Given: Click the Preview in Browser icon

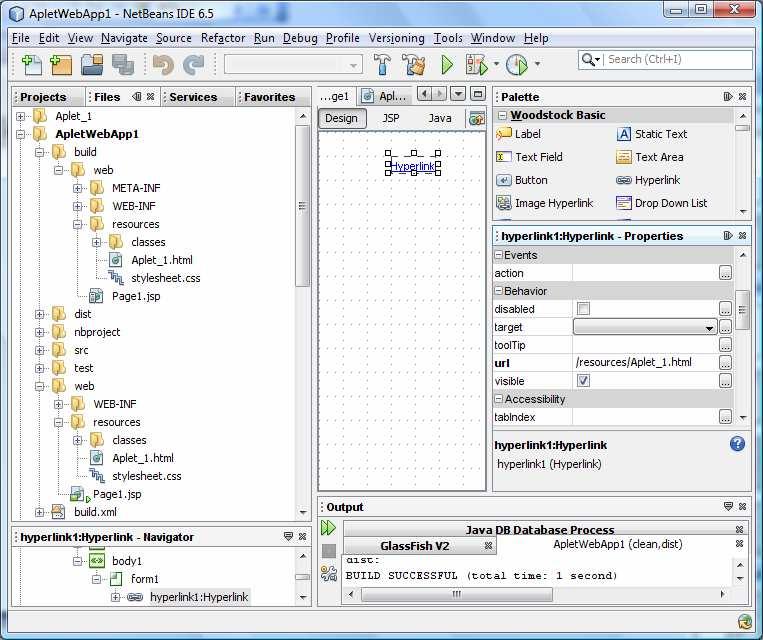Looking at the screenshot, I should coord(476,118).
